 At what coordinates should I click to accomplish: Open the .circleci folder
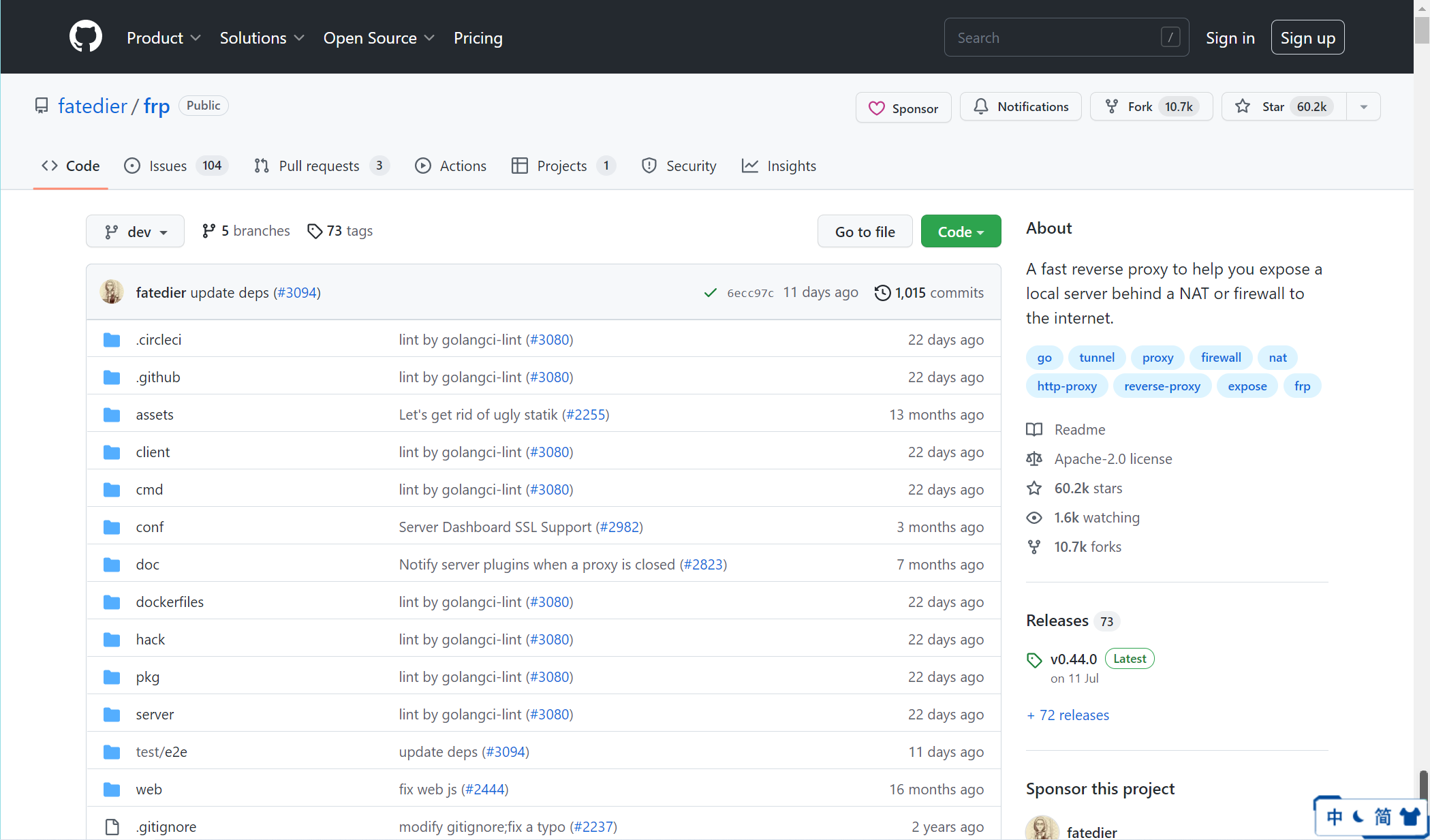(x=158, y=339)
